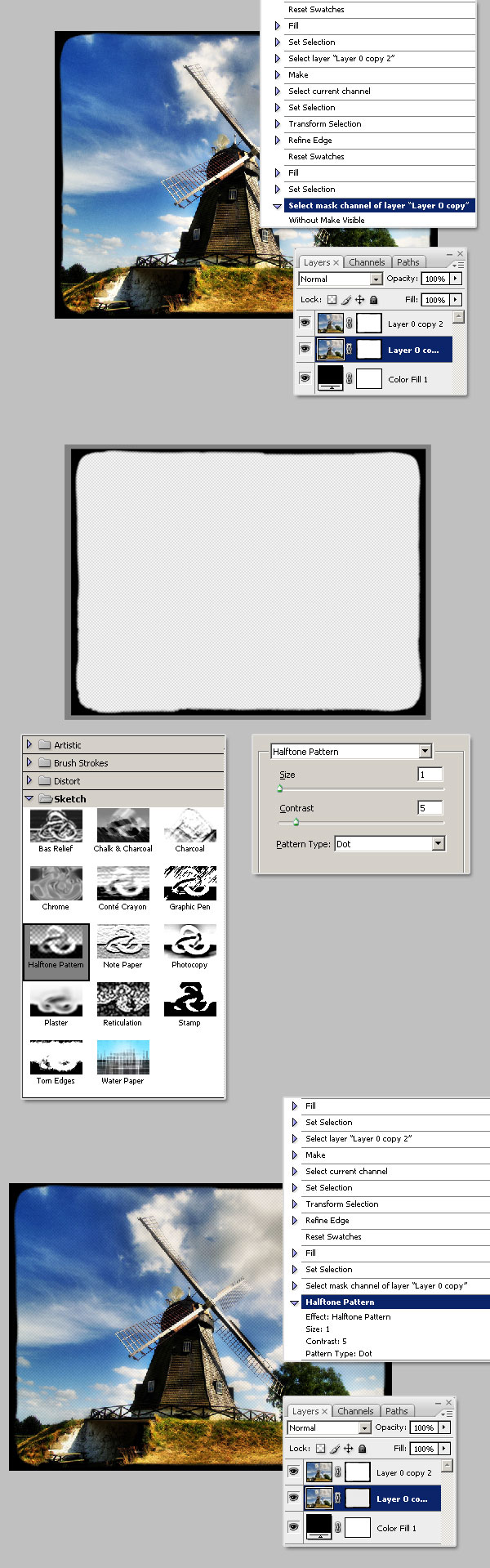Click the 'Pattern Type: Dot' detail line
490x1568 pixels.
[338, 1354]
